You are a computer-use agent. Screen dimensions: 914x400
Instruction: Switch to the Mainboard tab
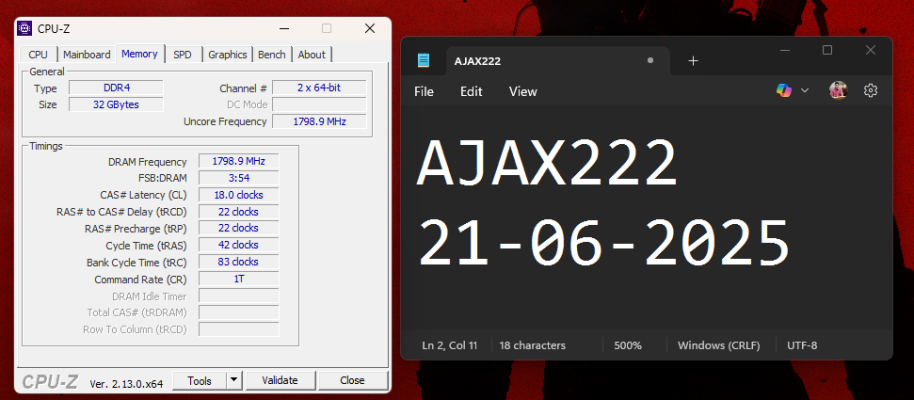click(x=87, y=54)
